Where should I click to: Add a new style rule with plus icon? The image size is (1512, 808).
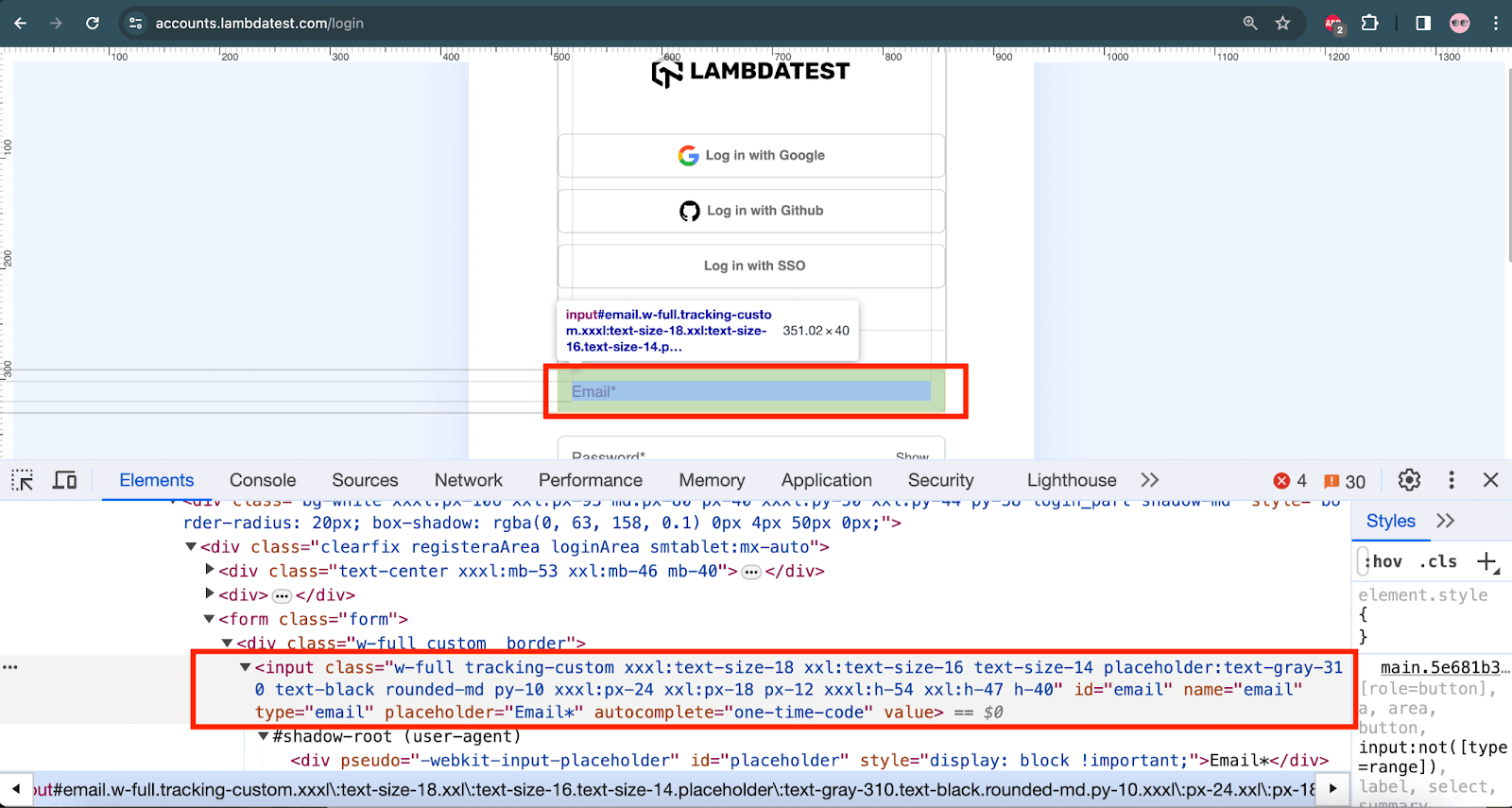click(x=1488, y=562)
